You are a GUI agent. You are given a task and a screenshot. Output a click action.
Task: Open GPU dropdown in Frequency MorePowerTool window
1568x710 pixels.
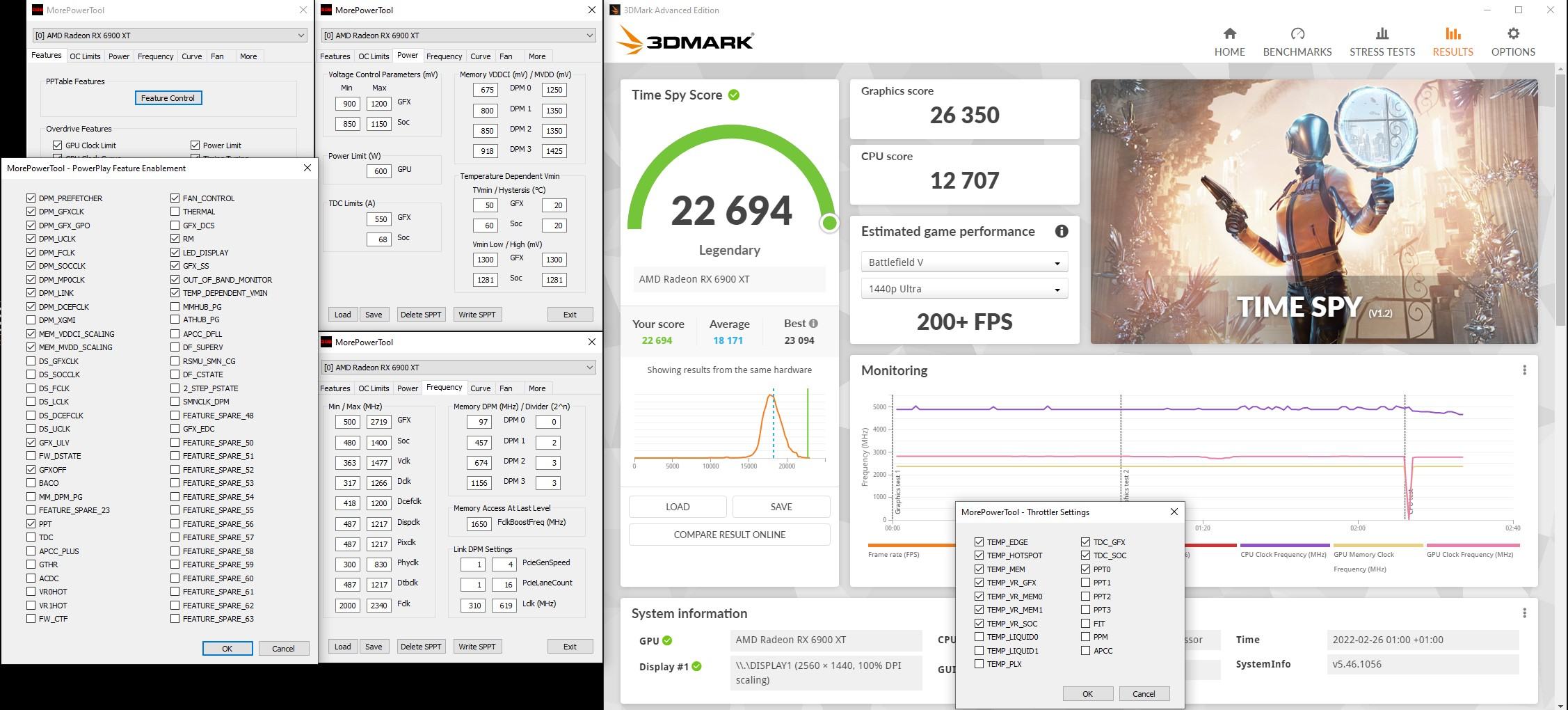click(x=458, y=367)
